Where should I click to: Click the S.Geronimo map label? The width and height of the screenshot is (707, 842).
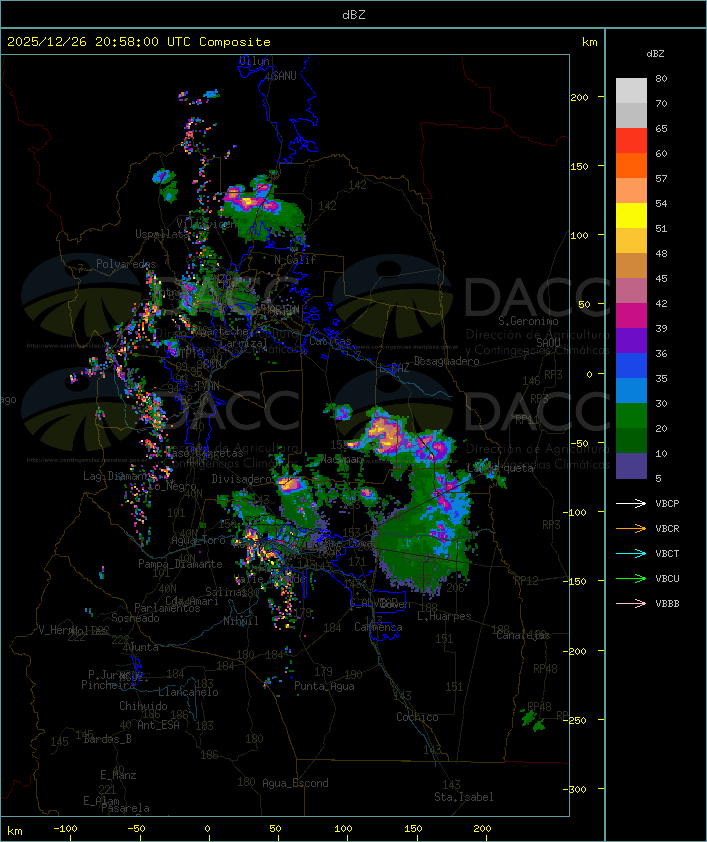coord(528,321)
